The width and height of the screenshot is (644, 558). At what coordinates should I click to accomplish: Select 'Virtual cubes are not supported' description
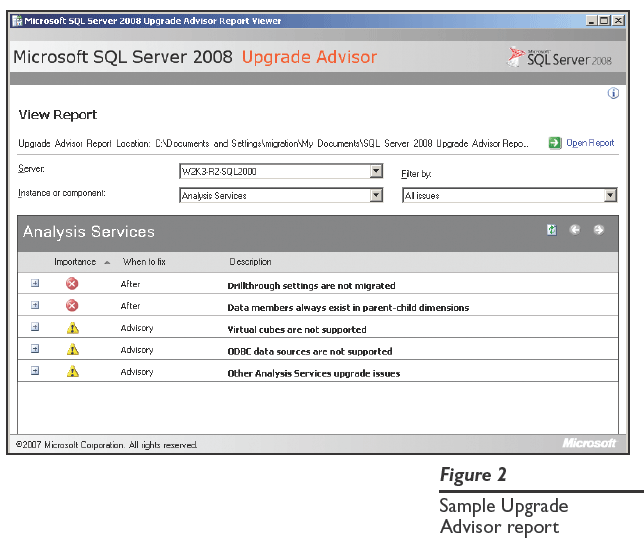click(297, 330)
